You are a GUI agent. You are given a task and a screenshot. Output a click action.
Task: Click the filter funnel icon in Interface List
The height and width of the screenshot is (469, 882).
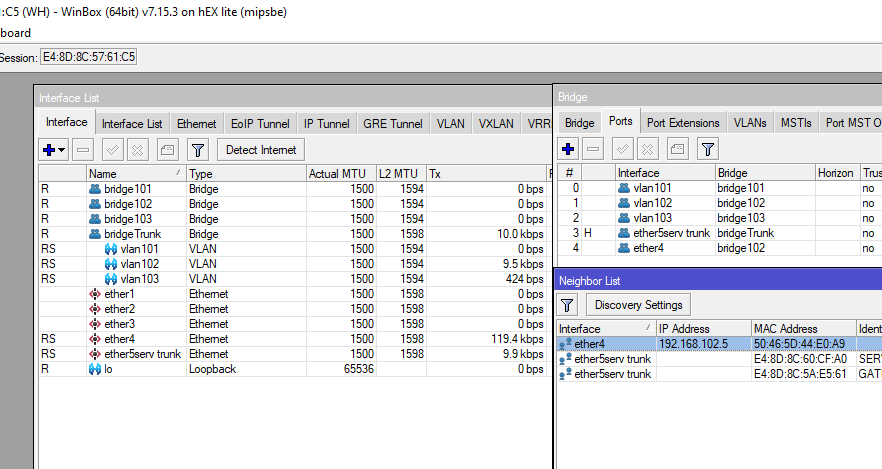tap(198, 150)
